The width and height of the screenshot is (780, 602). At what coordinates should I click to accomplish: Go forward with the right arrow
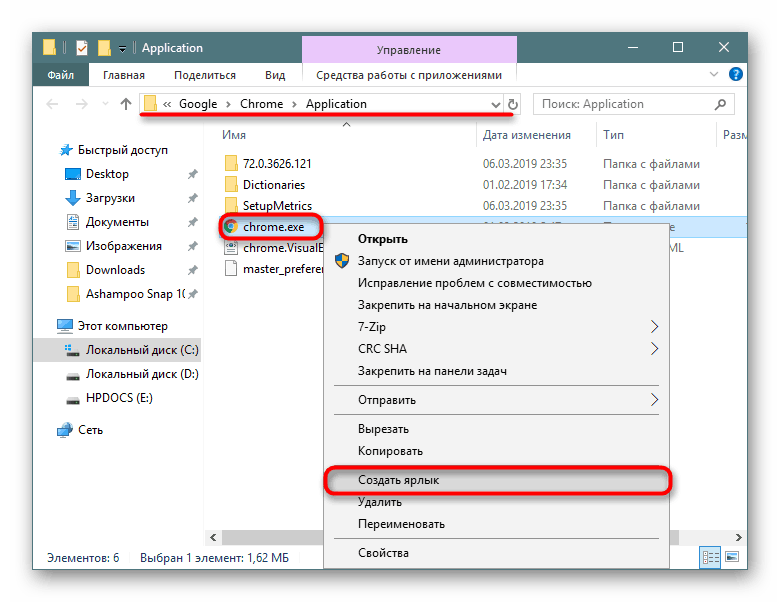[x=82, y=104]
